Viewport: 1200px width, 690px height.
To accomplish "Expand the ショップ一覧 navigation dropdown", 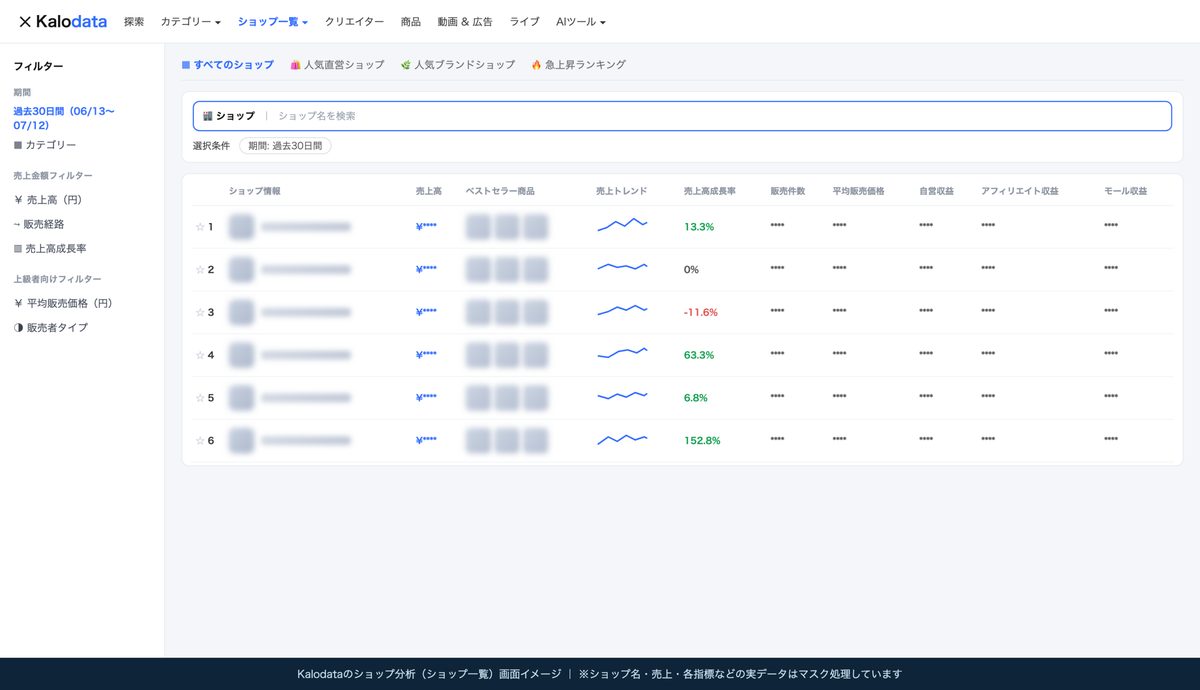I will (x=273, y=21).
